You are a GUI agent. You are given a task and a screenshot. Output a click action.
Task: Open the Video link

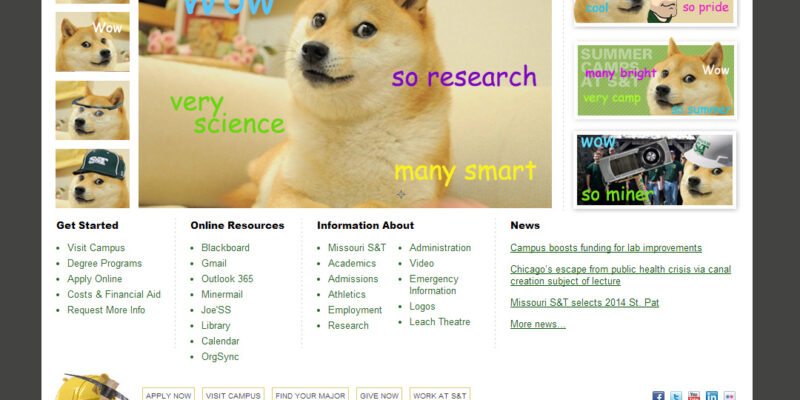pos(421,263)
